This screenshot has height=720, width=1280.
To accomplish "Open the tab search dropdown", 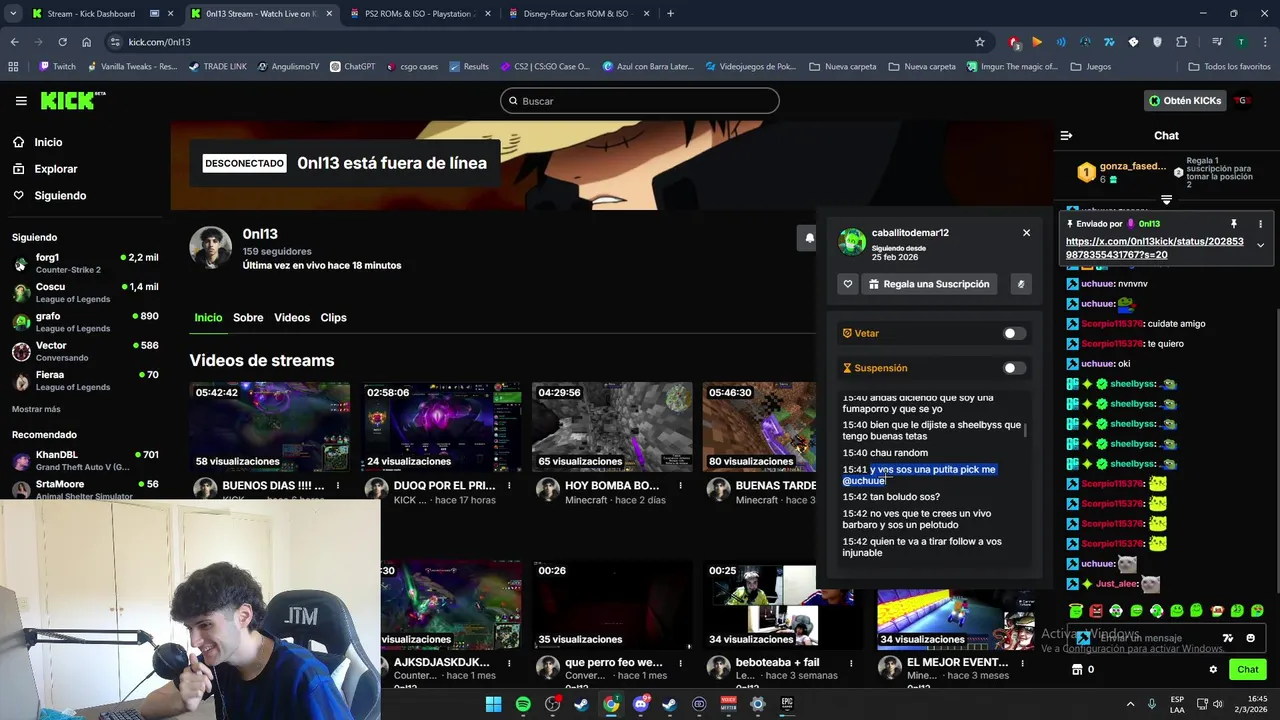I will (x=12, y=14).
